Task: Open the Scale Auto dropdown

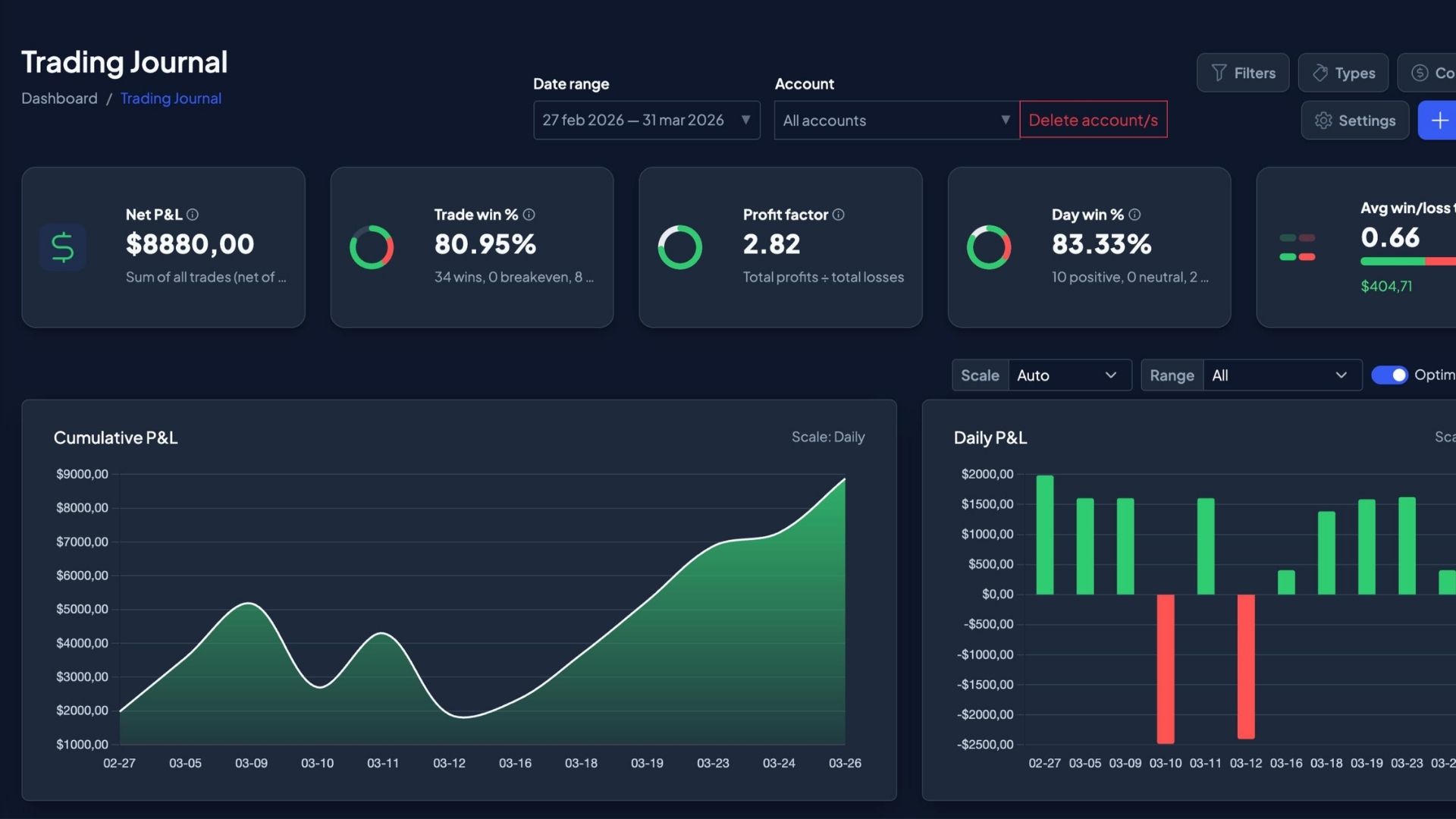Action: (x=1069, y=375)
